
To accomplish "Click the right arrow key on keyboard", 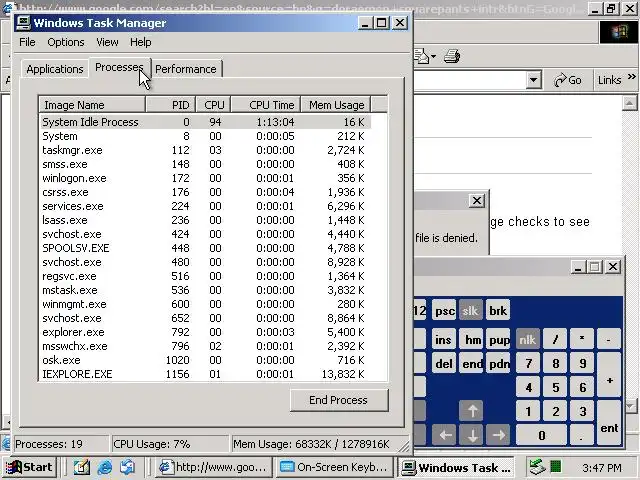I will tap(498, 435).
